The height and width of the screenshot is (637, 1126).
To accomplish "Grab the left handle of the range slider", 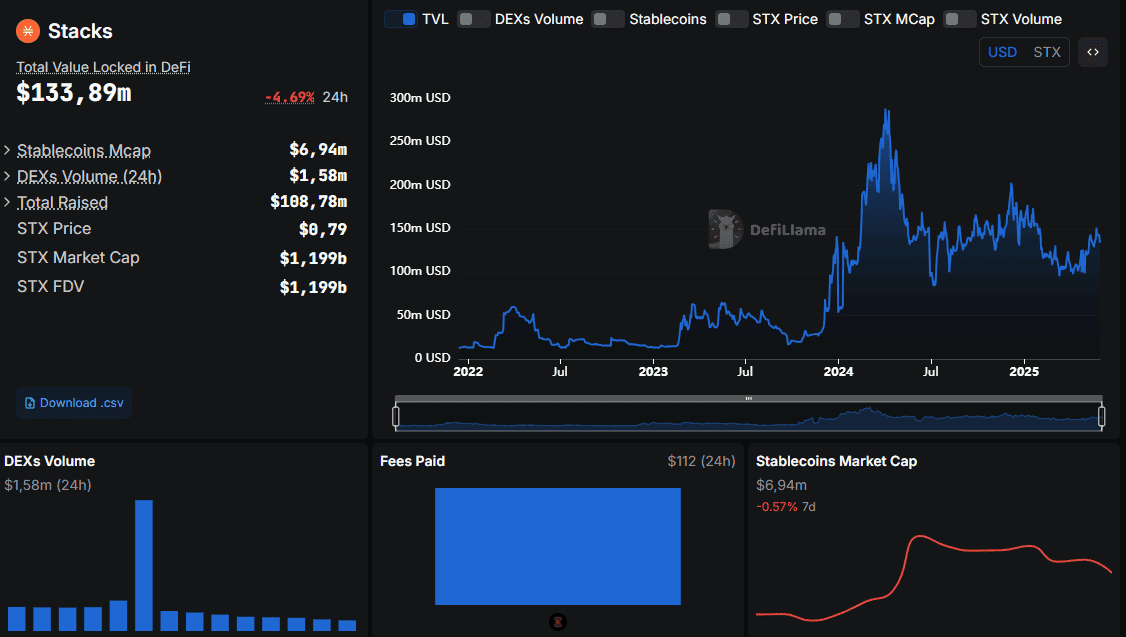I will [x=396, y=416].
